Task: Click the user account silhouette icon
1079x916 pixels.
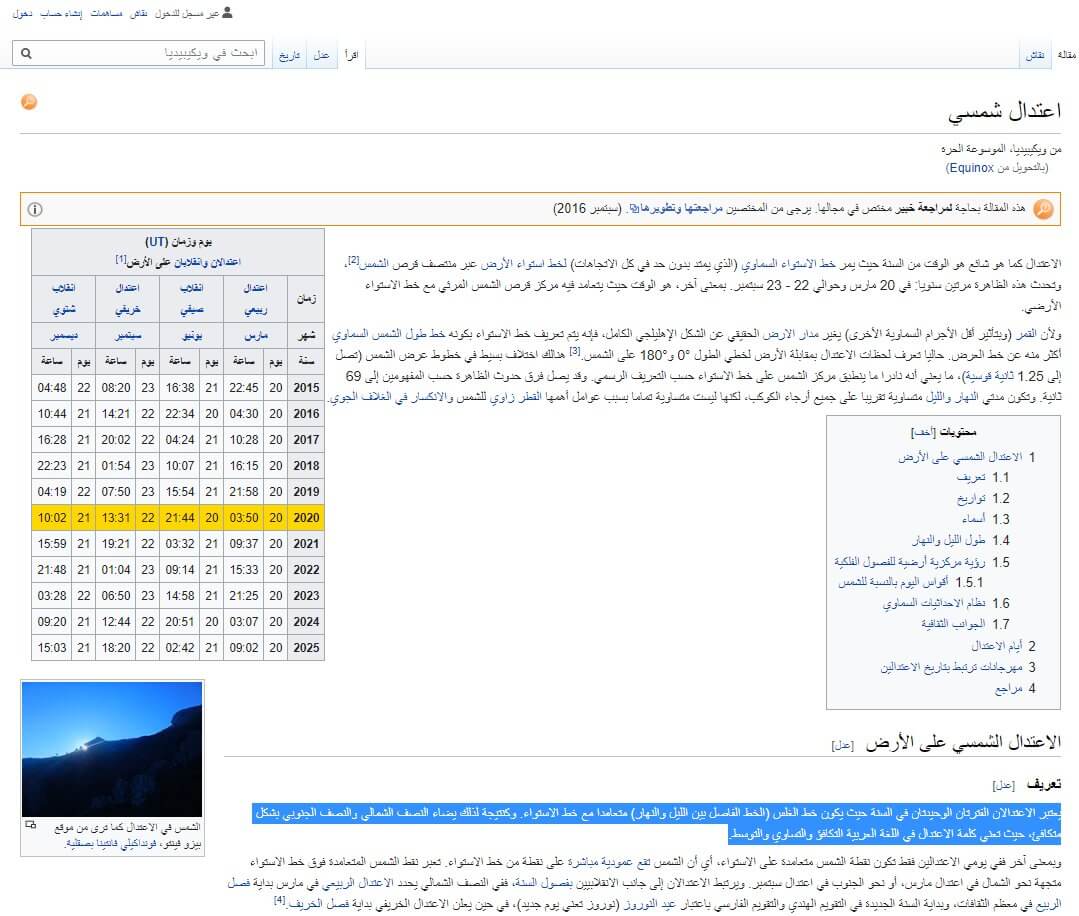Action: click(x=227, y=13)
